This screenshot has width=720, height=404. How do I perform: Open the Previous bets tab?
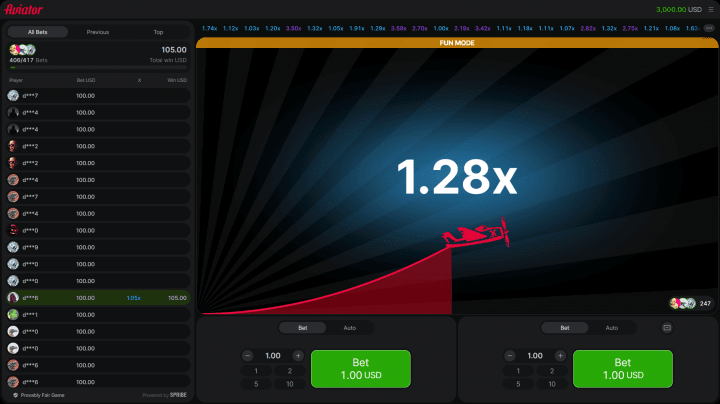coord(98,32)
